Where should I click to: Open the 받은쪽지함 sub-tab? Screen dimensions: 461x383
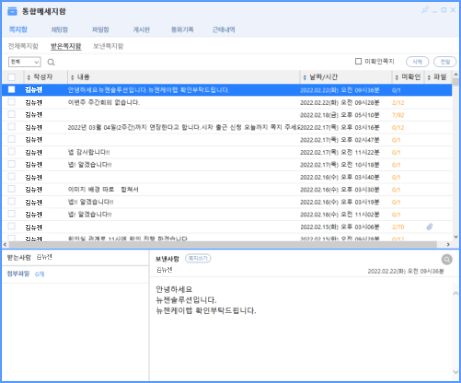[x=66, y=46]
